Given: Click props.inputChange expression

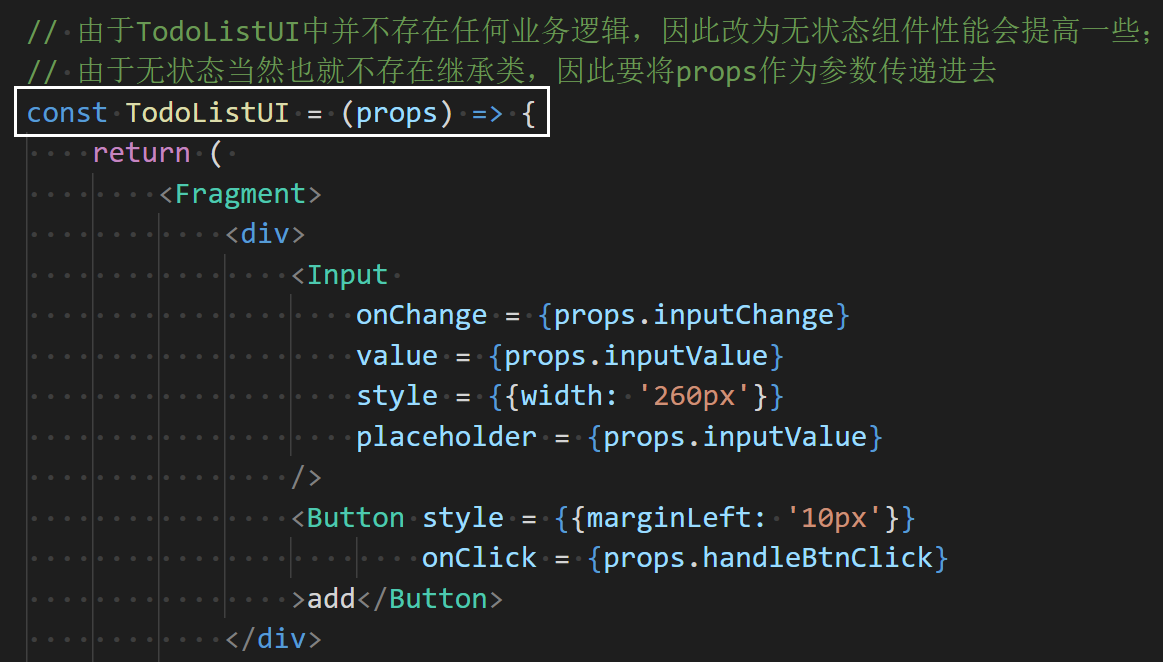Looking at the screenshot, I should pos(694,315).
